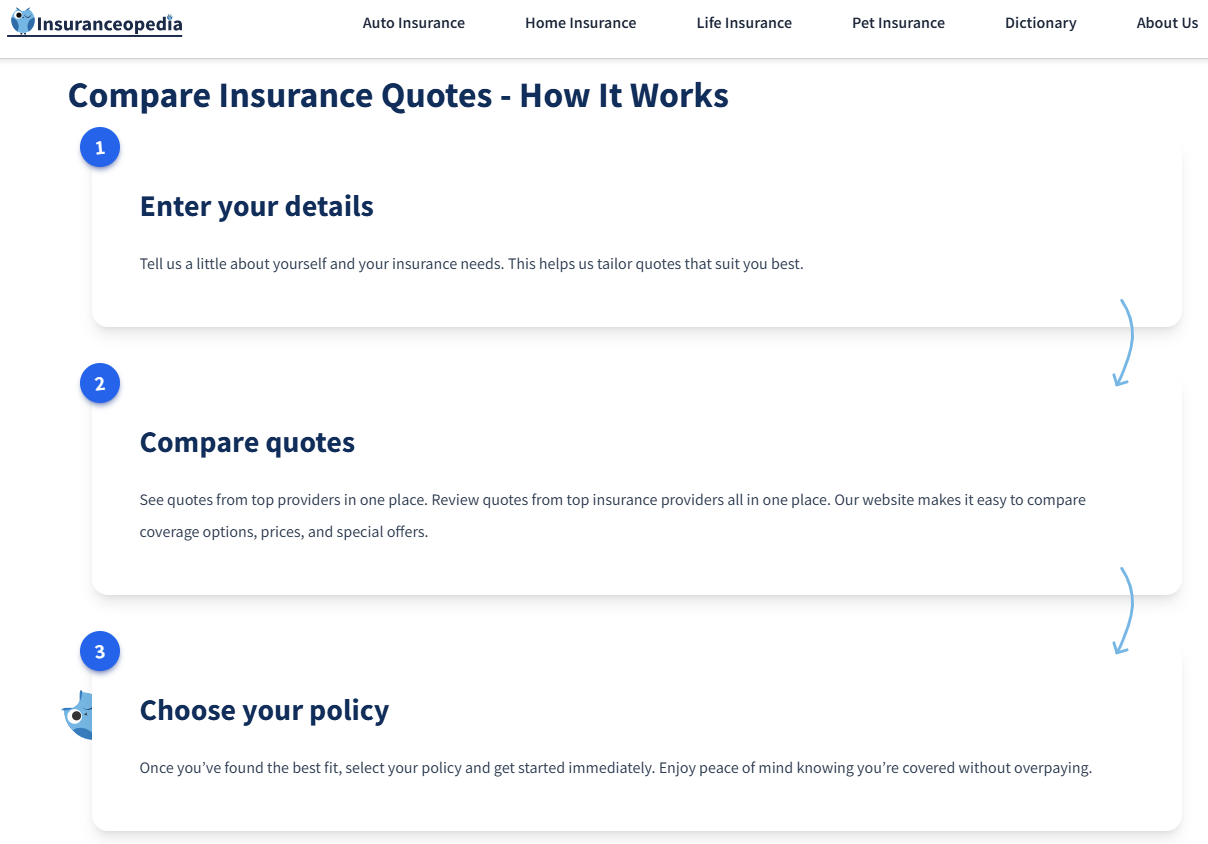Click text 'coverage options, prices, and special offers.'
1208x844 pixels.
(284, 532)
